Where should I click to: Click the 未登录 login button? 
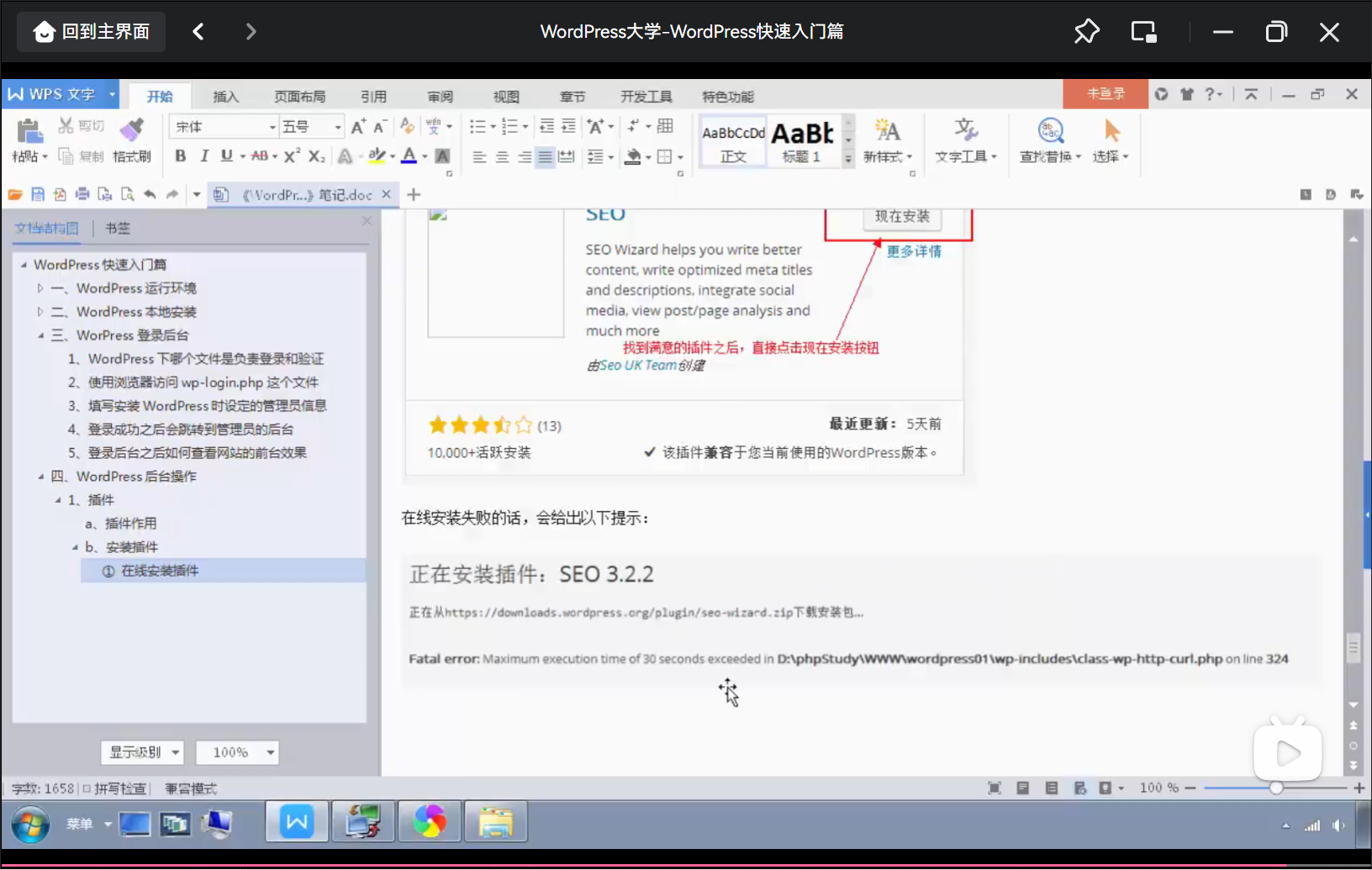pyautogui.click(x=1106, y=94)
